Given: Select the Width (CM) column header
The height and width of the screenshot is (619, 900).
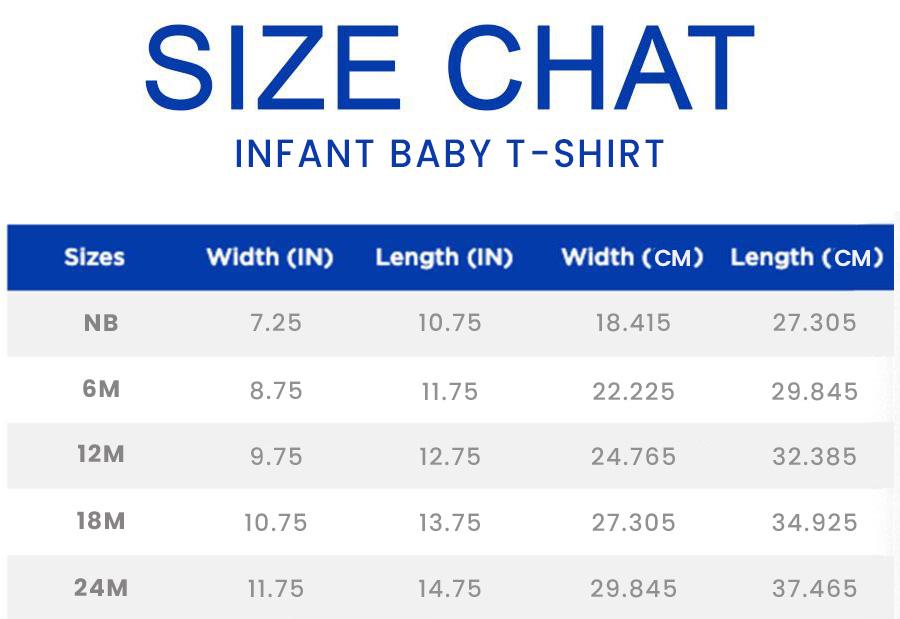Looking at the screenshot, I should pyautogui.click(x=632, y=257).
